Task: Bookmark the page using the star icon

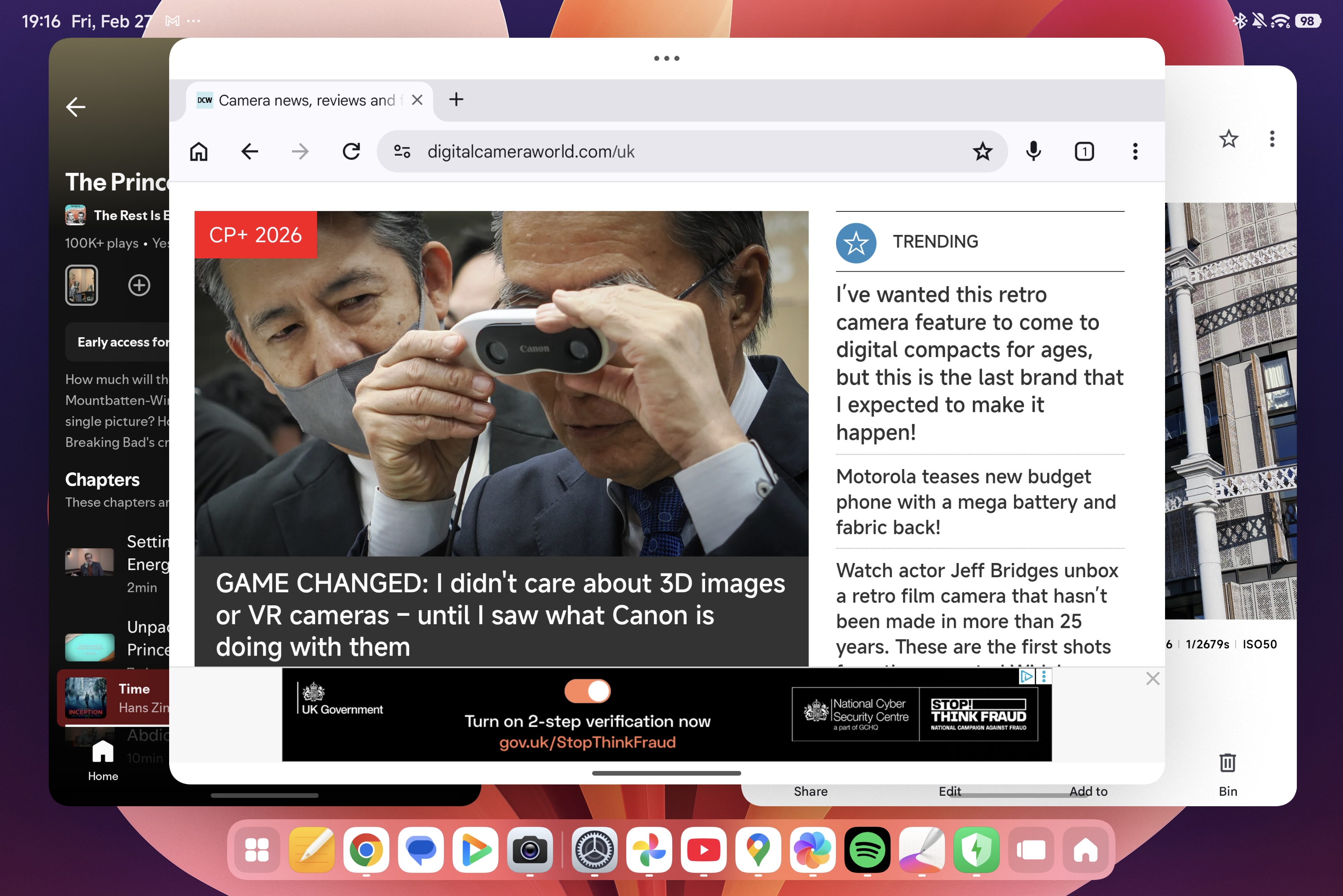Action: (982, 151)
